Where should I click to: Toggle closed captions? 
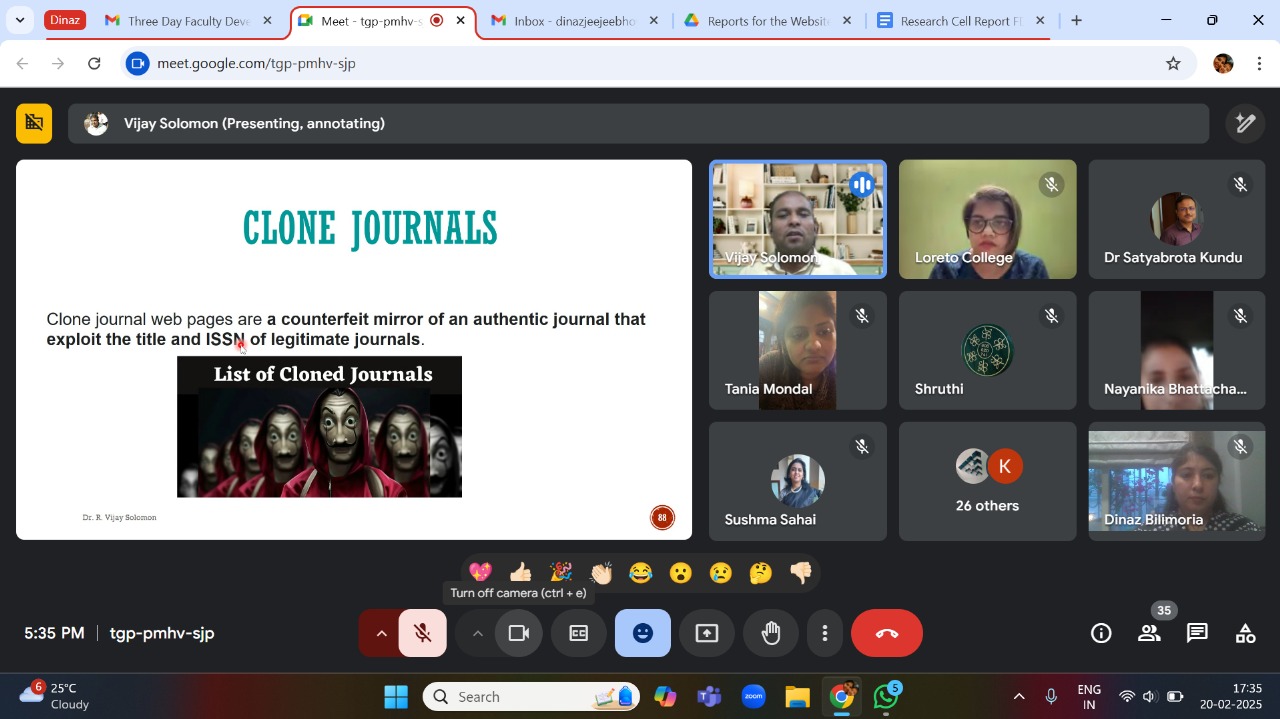coord(579,633)
